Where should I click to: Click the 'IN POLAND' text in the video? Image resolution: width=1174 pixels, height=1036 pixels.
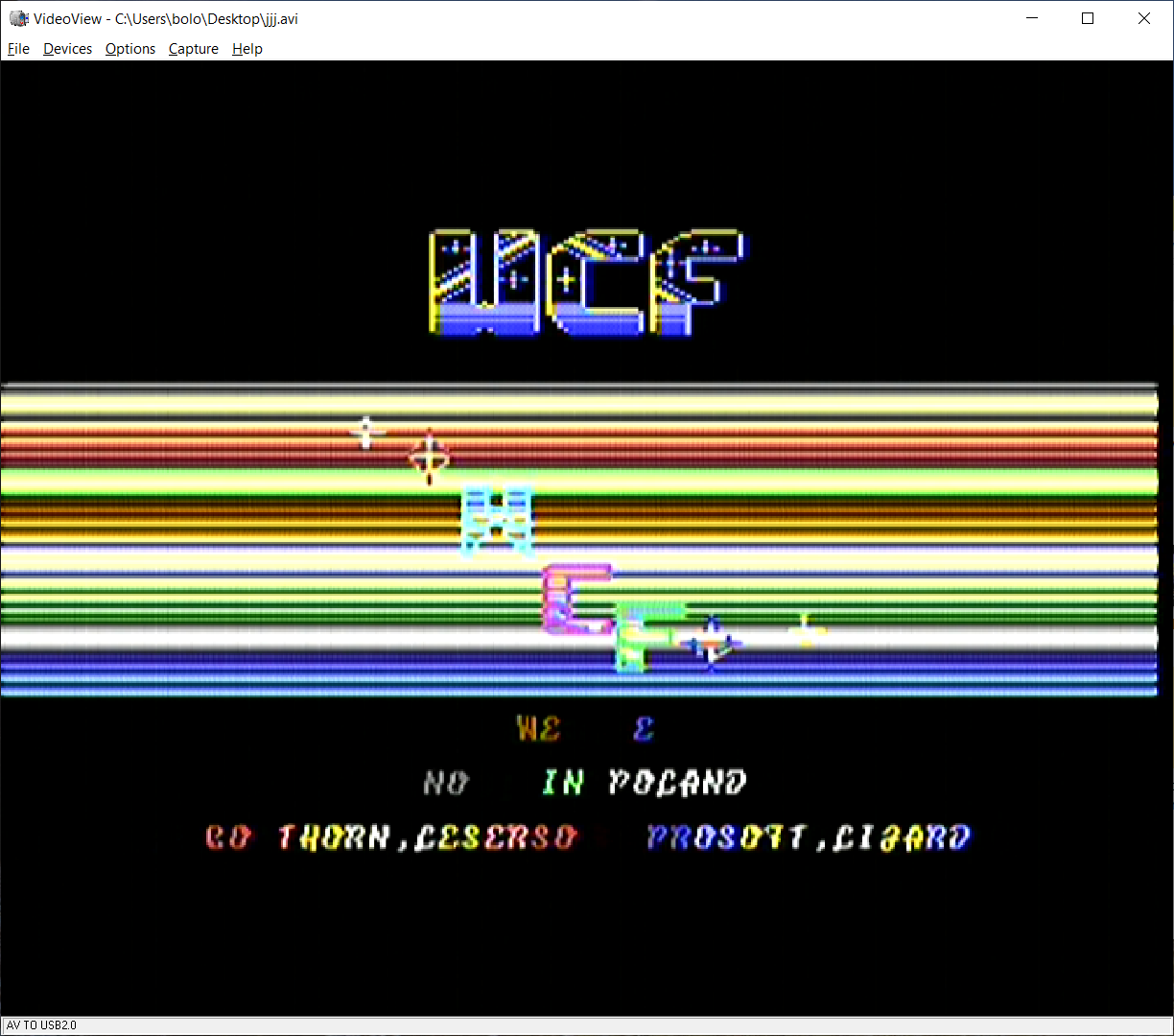click(x=645, y=783)
